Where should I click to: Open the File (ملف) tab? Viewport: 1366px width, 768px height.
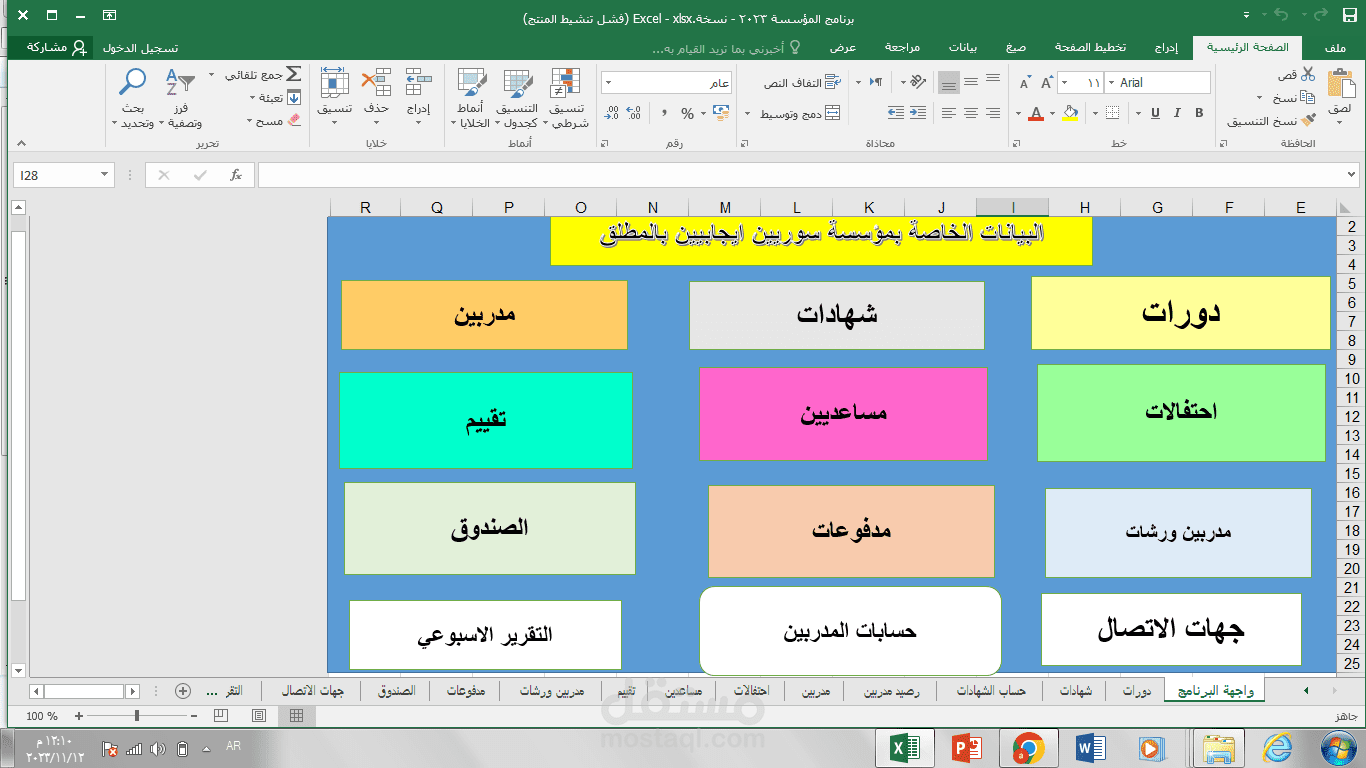click(1334, 47)
